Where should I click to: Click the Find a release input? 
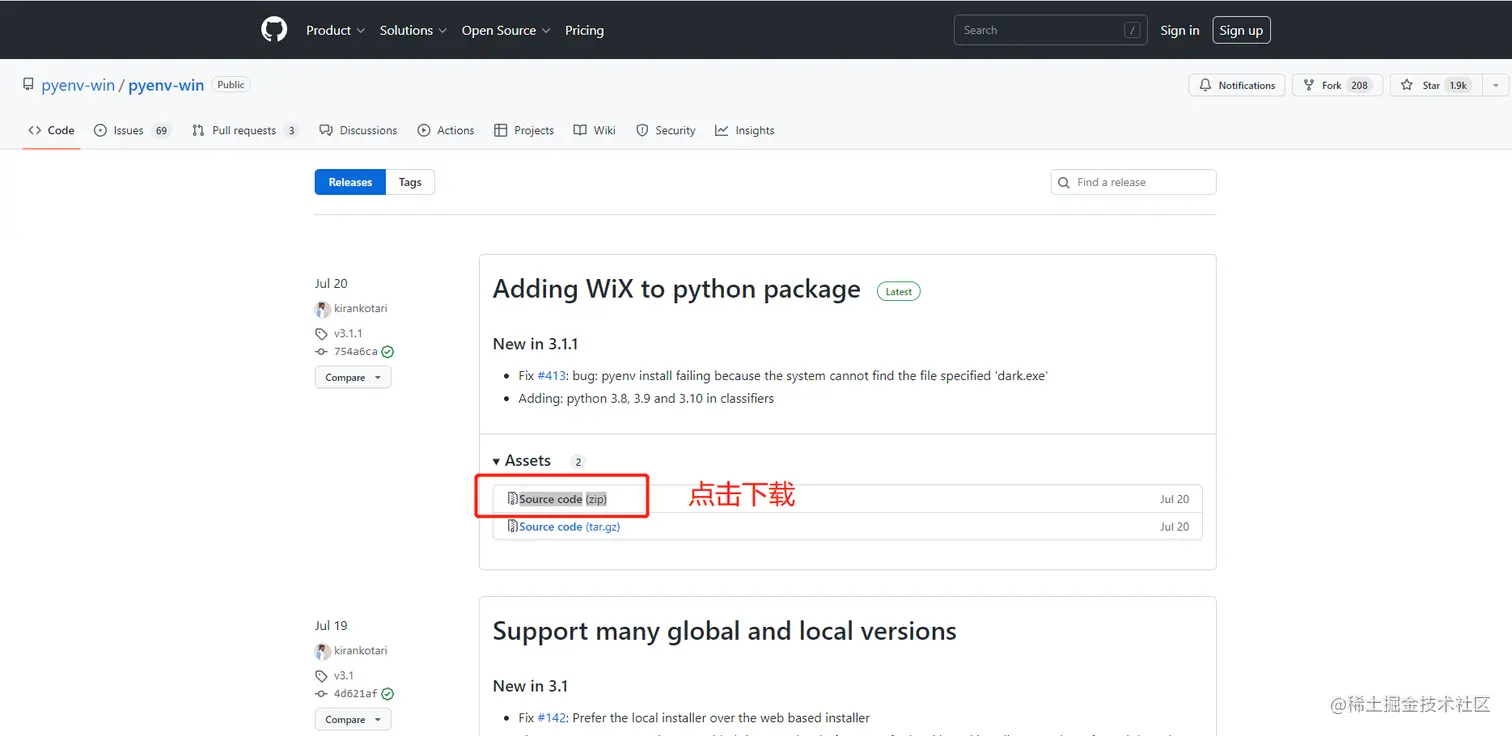[1133, 182]
